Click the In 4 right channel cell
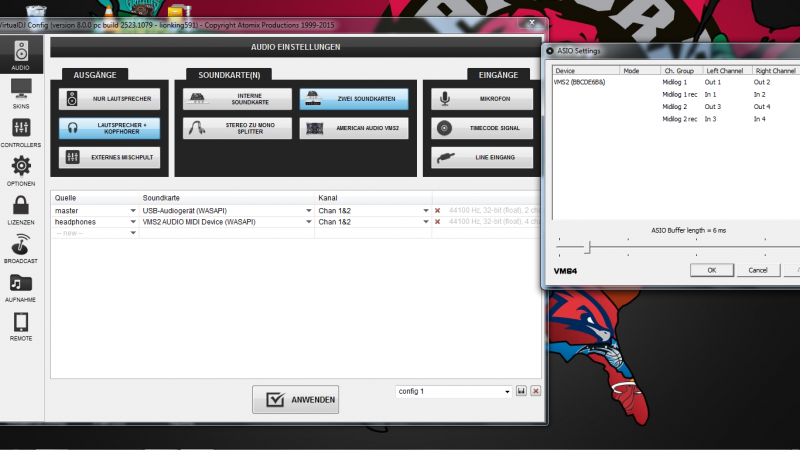This screenshot has height=450, width=800. 760,119
